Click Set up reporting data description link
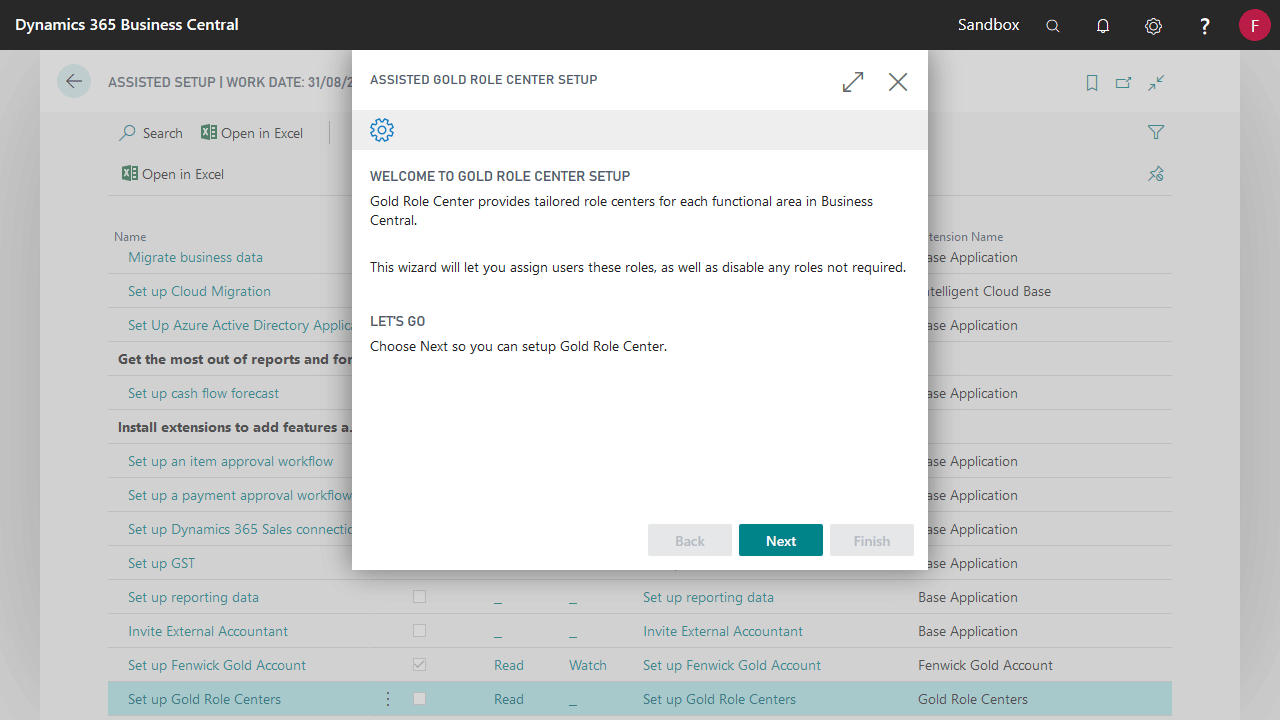Screen dimensions: 1280x720 click(708, 597)
